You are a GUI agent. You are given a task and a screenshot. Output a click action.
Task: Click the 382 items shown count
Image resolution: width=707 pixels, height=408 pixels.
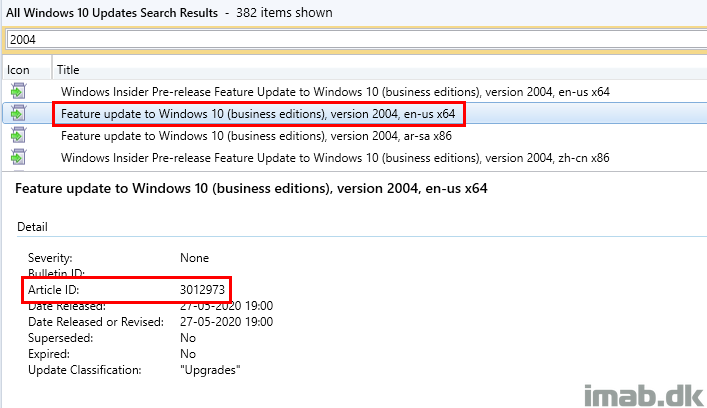[284, 13]
